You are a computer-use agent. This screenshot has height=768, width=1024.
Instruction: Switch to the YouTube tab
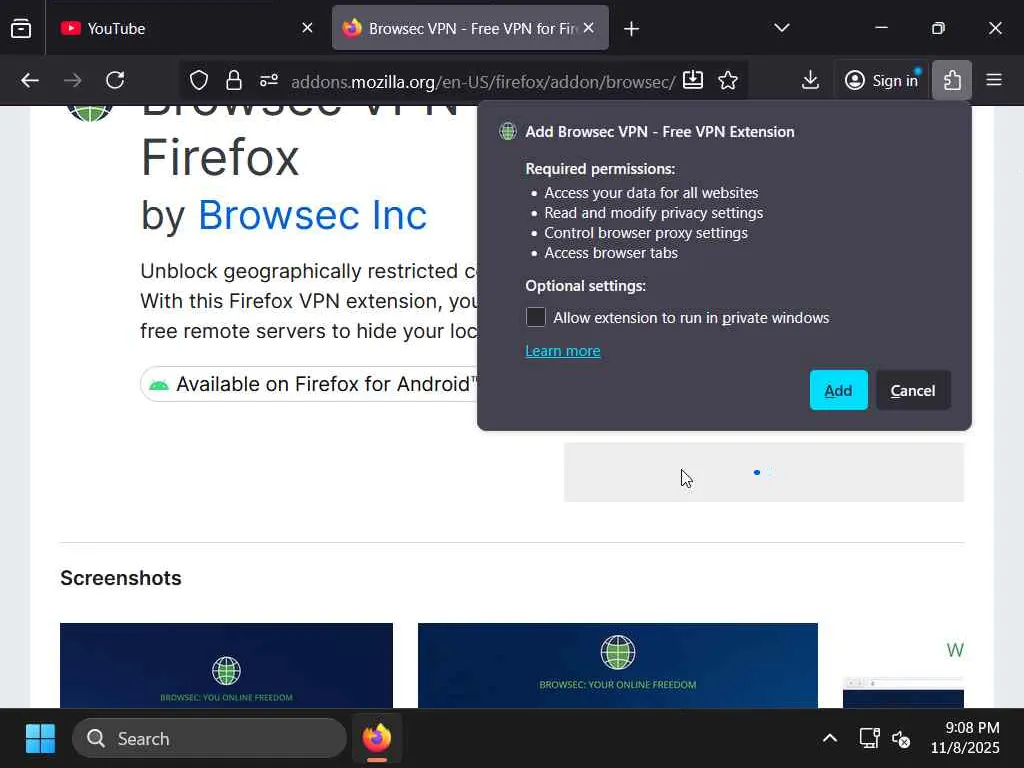[175, 28]
